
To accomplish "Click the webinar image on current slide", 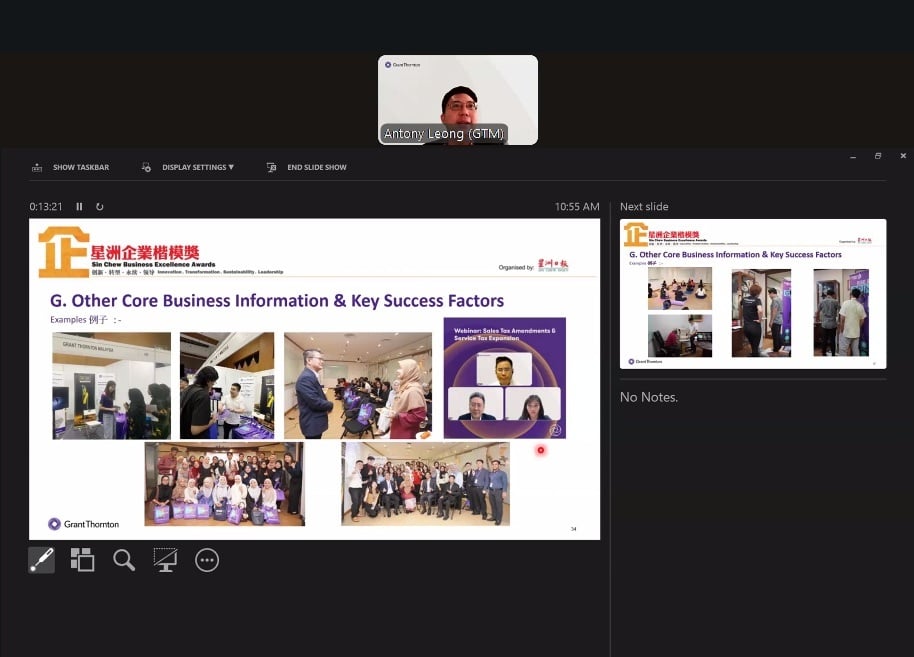I will point(504,378).
